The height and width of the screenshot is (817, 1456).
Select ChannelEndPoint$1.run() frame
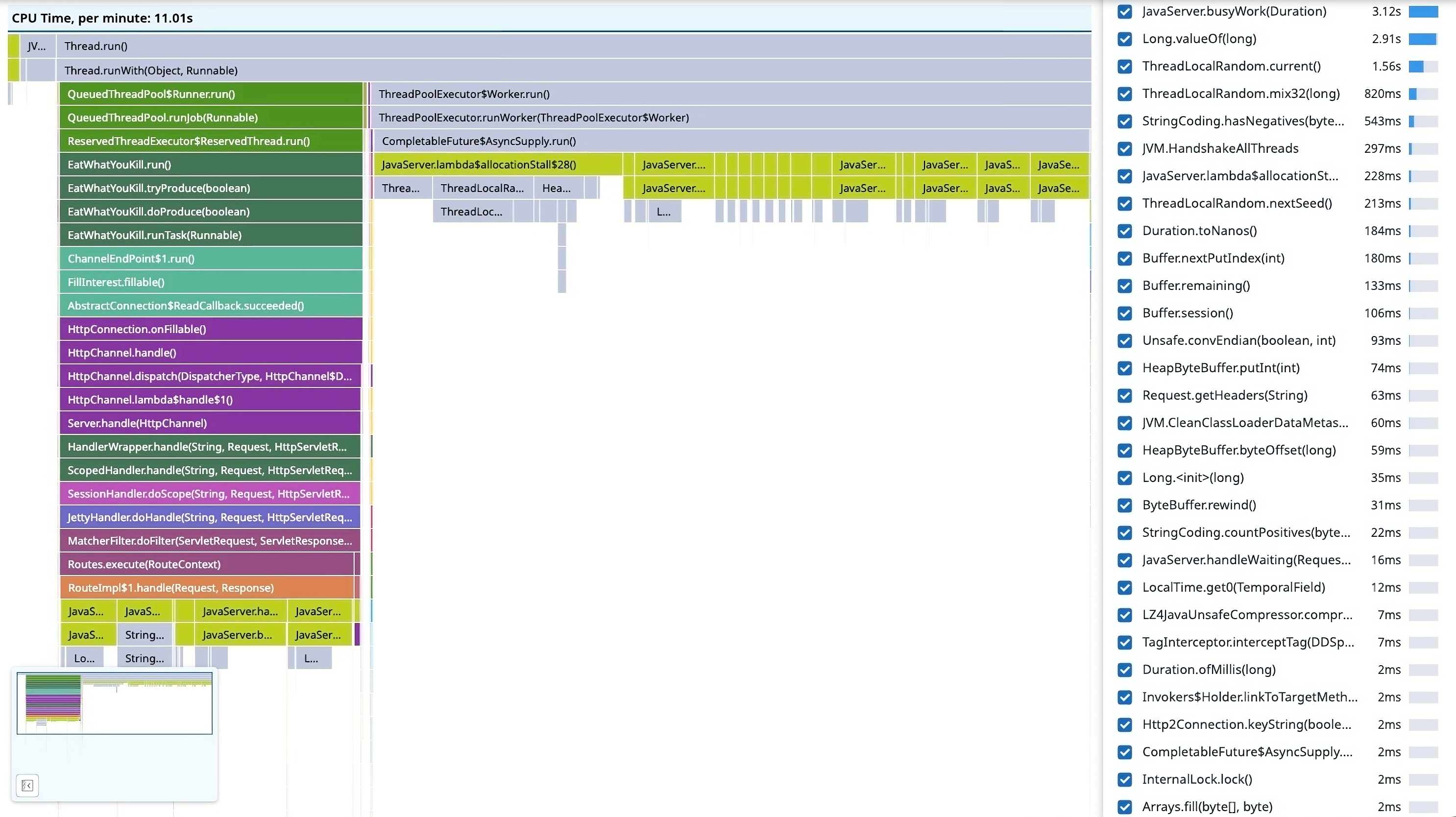210,259
